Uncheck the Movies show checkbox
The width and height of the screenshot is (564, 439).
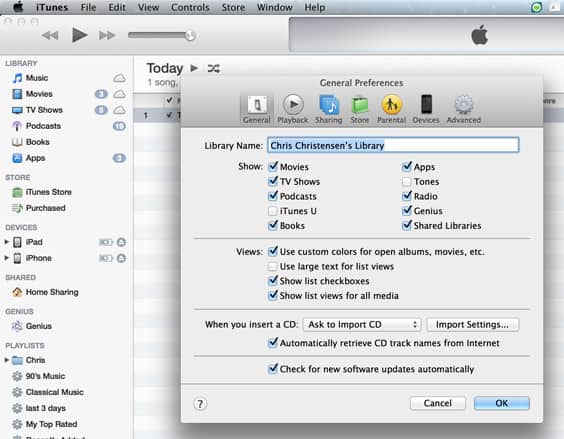273,167
